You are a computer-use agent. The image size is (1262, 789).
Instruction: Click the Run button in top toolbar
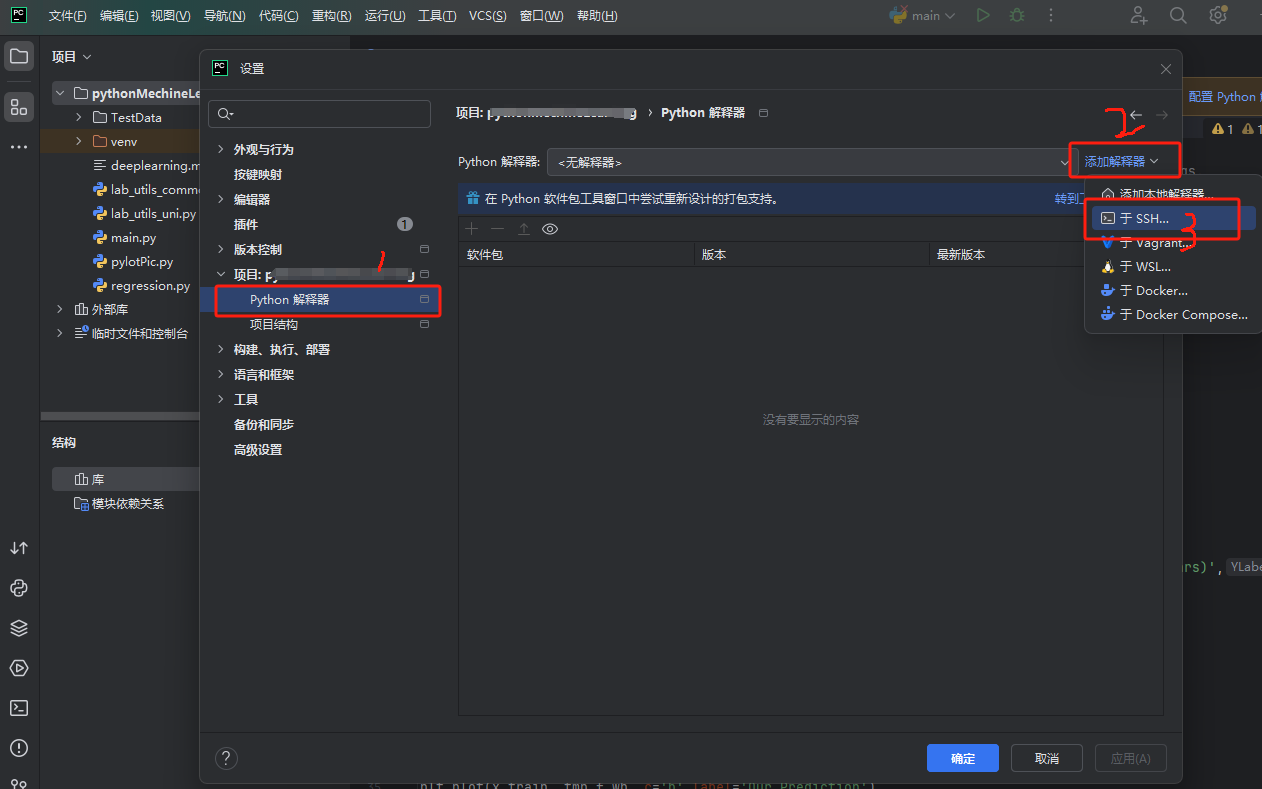(983, 16)
